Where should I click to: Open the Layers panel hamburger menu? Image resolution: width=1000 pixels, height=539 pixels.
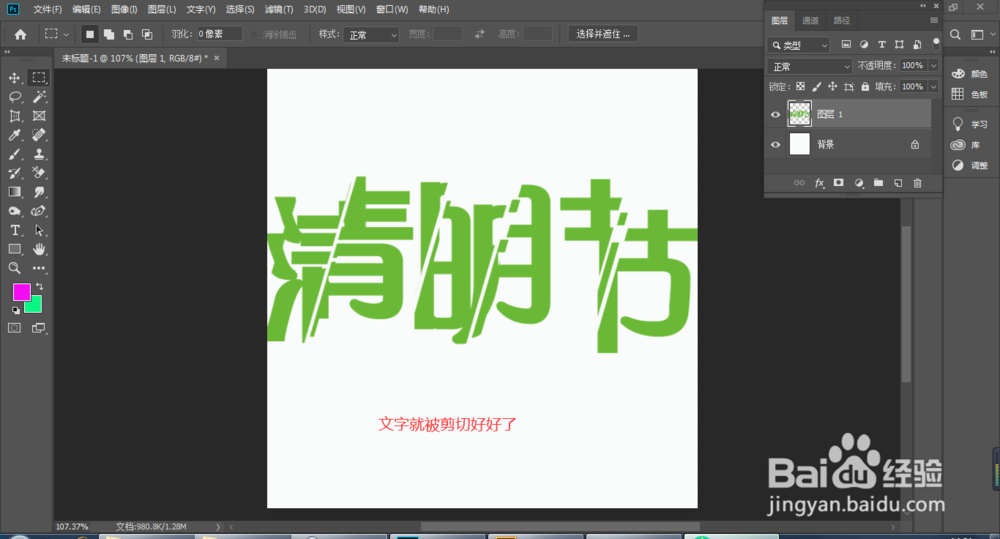(x=934, y=20)
